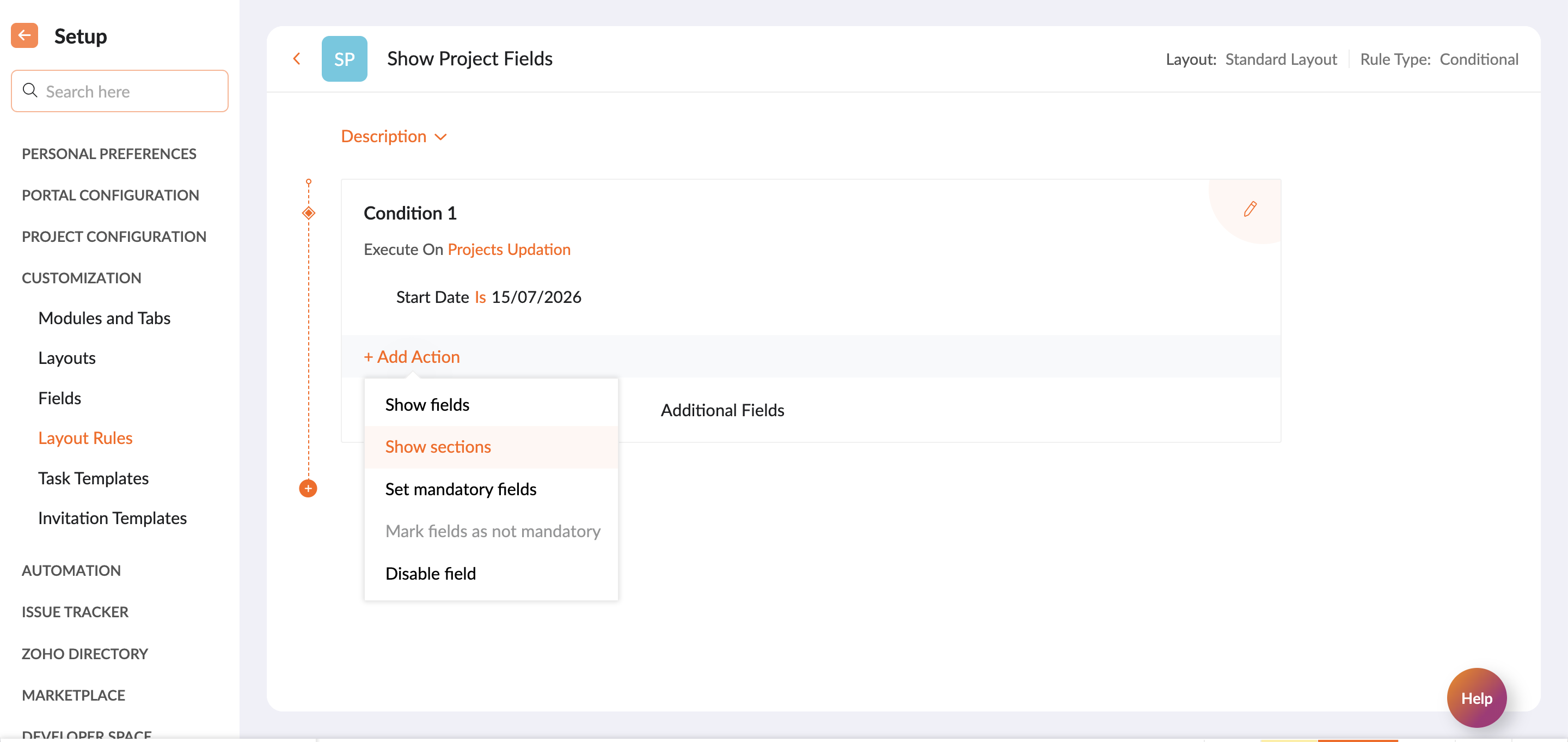This screenshot has width=1568, height=742.
Task: Expand PERSONAL PREFERENCES section
Action: (x=109, y=154)
